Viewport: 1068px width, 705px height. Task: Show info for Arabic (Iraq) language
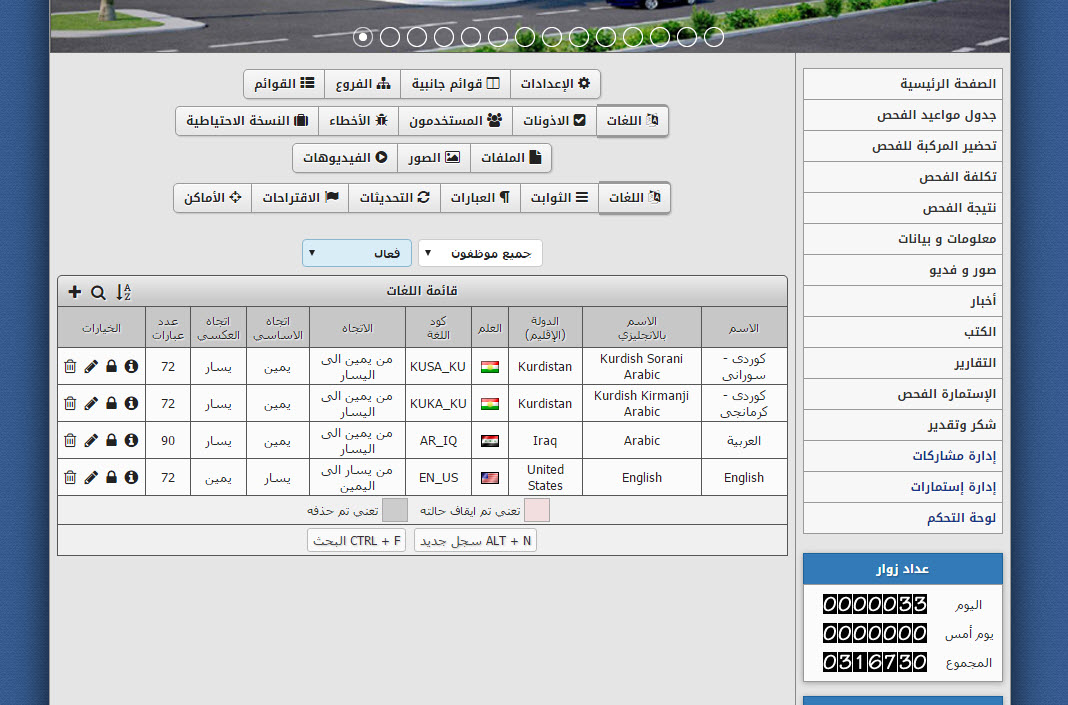click(131, 441)
